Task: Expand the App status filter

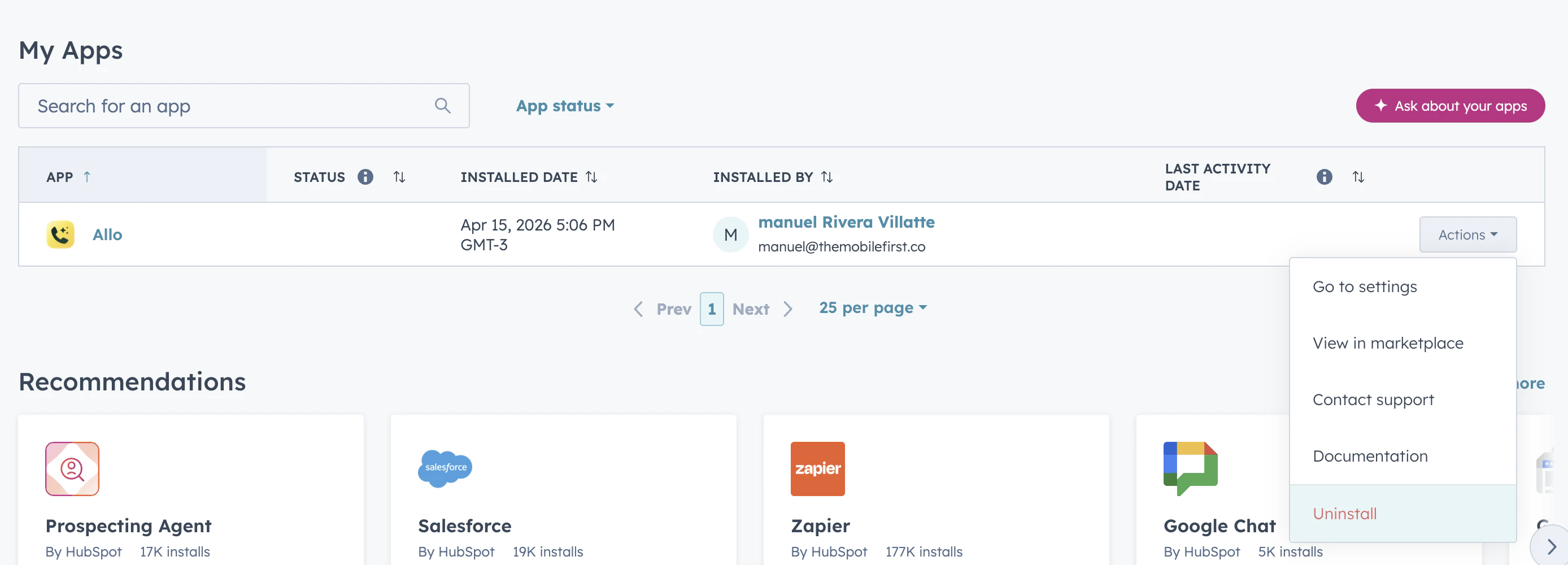Action: click(565, 106)
